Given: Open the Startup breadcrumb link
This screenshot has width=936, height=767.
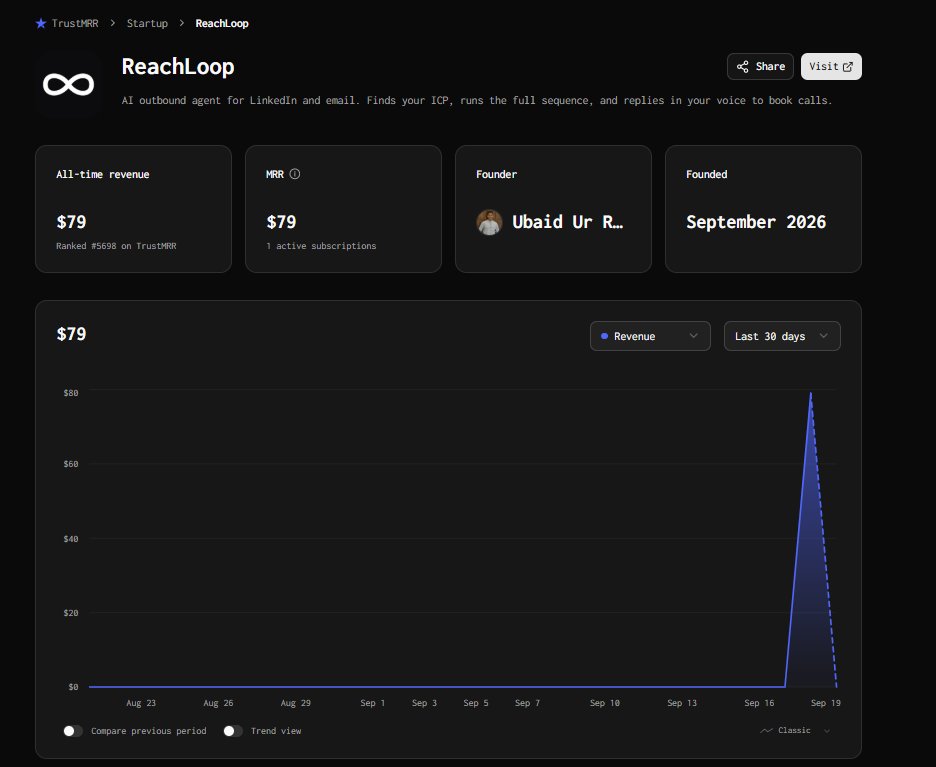Looking at the screenshot, I should pos(147,23).
